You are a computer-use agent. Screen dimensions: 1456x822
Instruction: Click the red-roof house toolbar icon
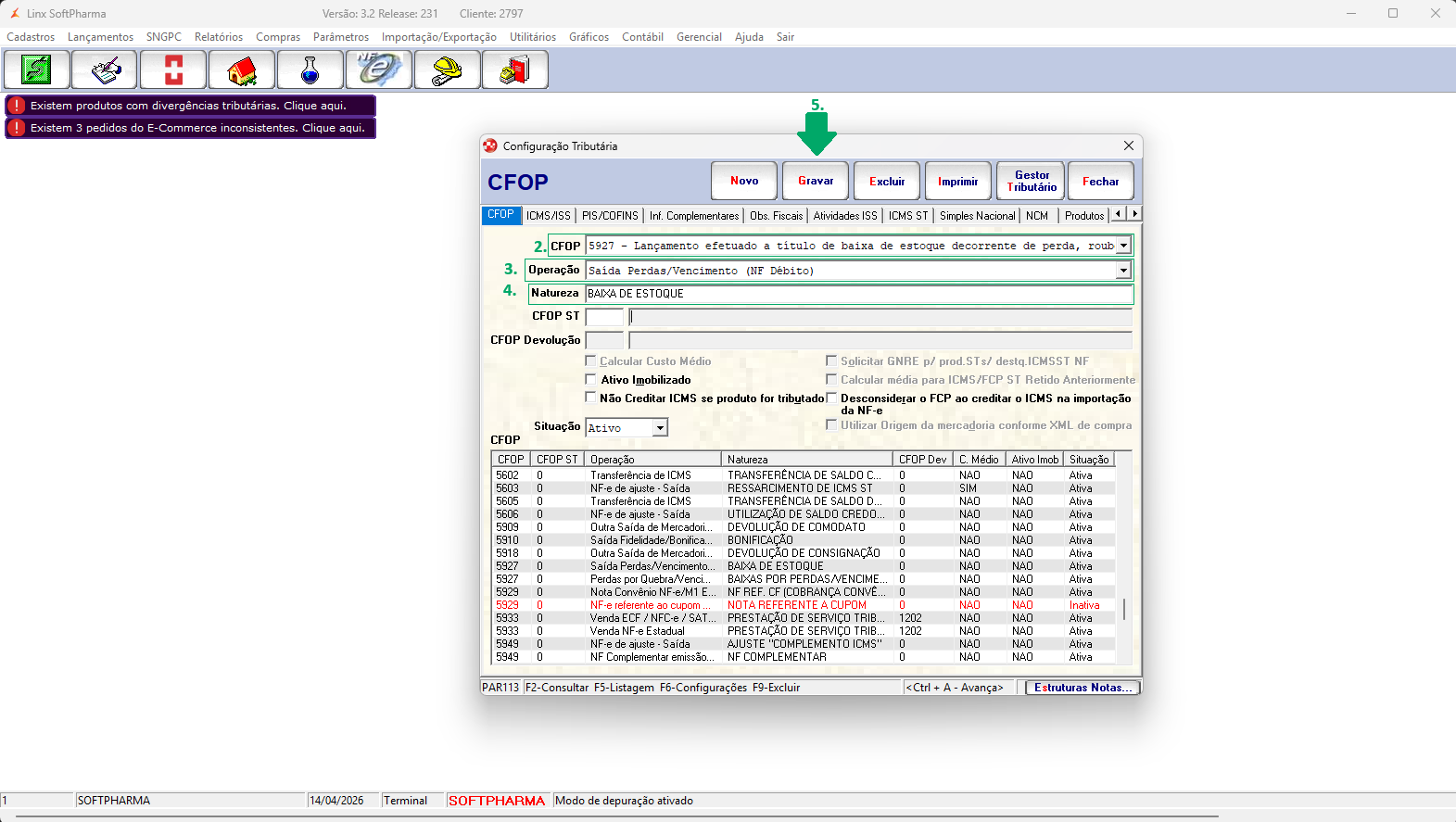click(x=242, y=70)
